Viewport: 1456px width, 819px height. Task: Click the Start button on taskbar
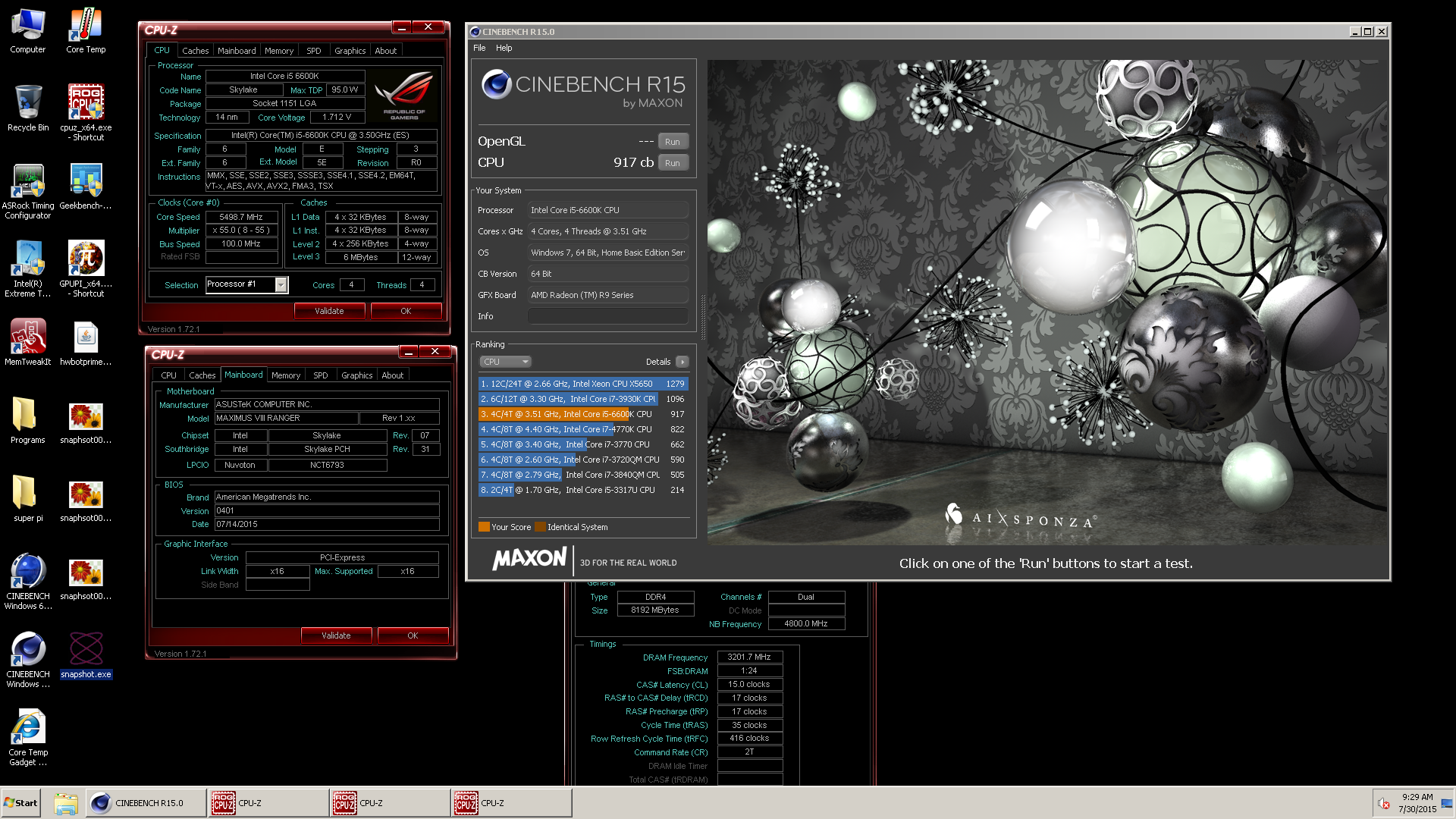pos(21,803)
